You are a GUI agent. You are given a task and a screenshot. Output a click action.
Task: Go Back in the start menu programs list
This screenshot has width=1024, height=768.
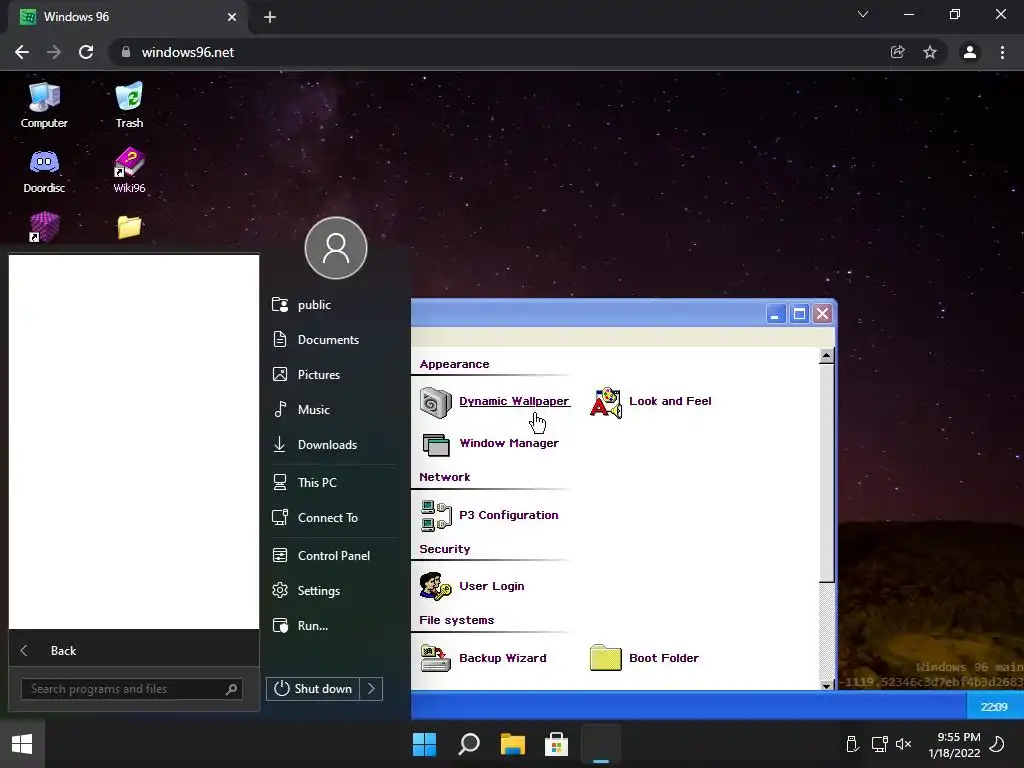tap(133, 650)
